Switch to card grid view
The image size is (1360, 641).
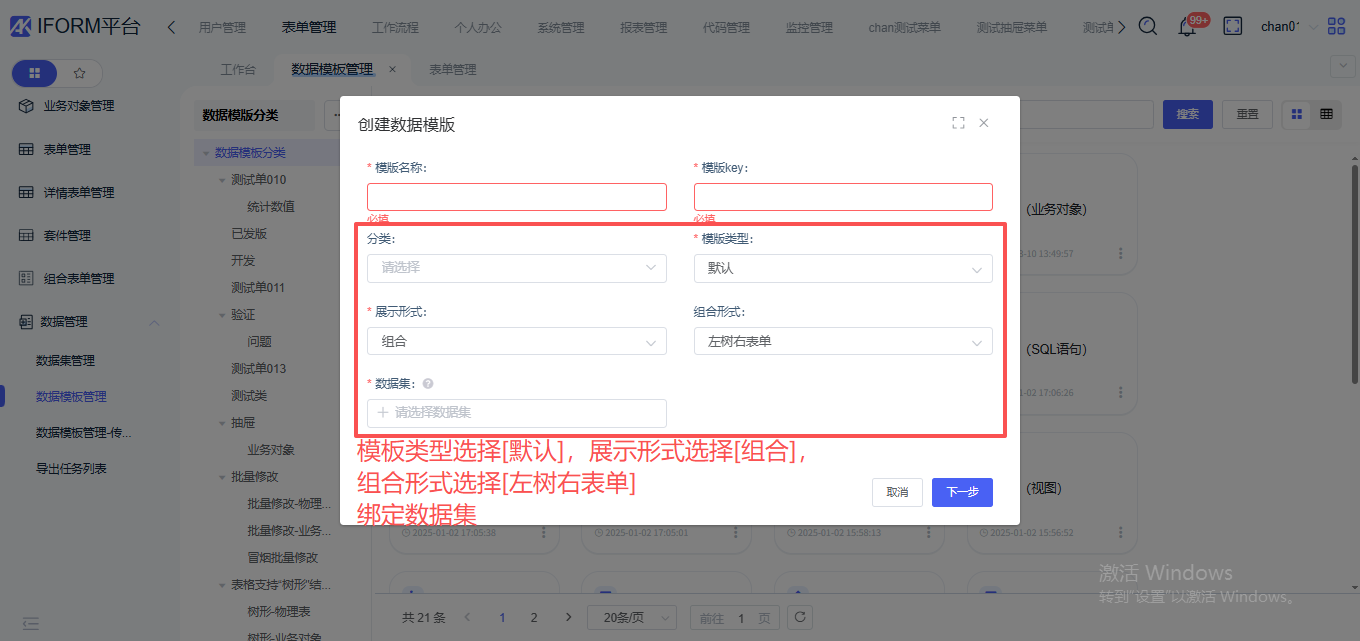[1297, 114]
